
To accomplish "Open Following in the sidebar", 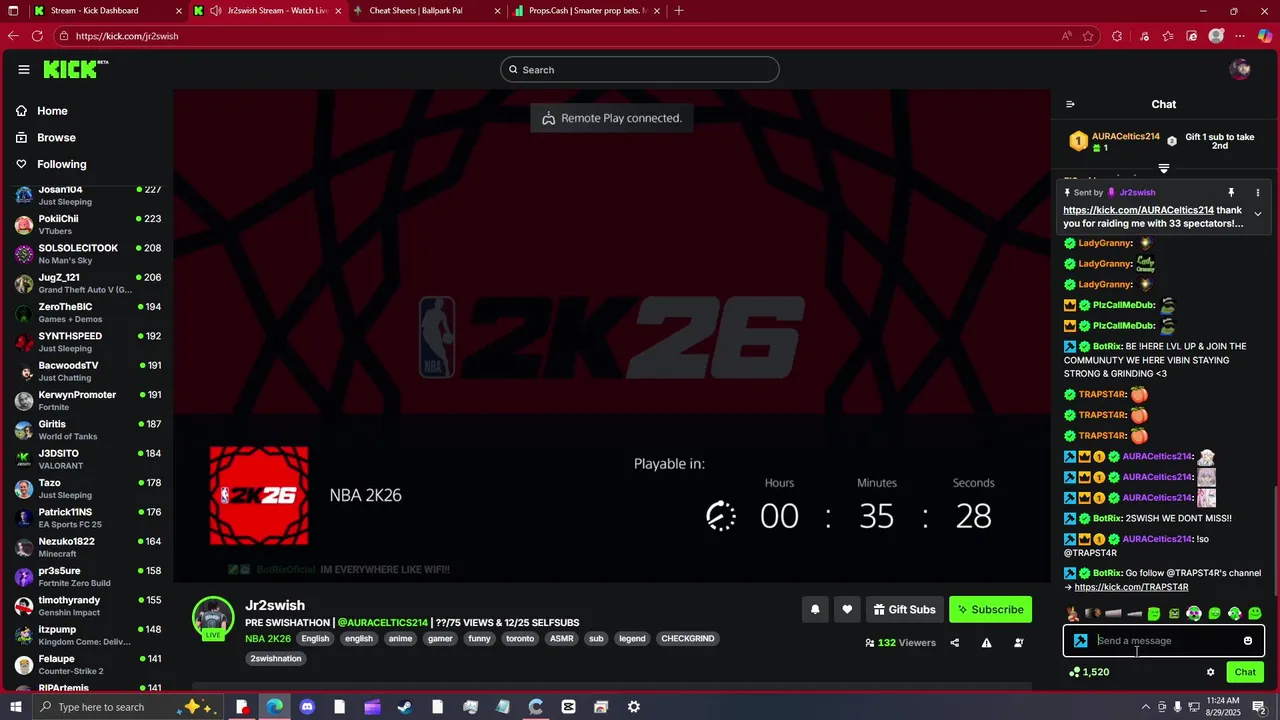I will (x=61, y=164).
